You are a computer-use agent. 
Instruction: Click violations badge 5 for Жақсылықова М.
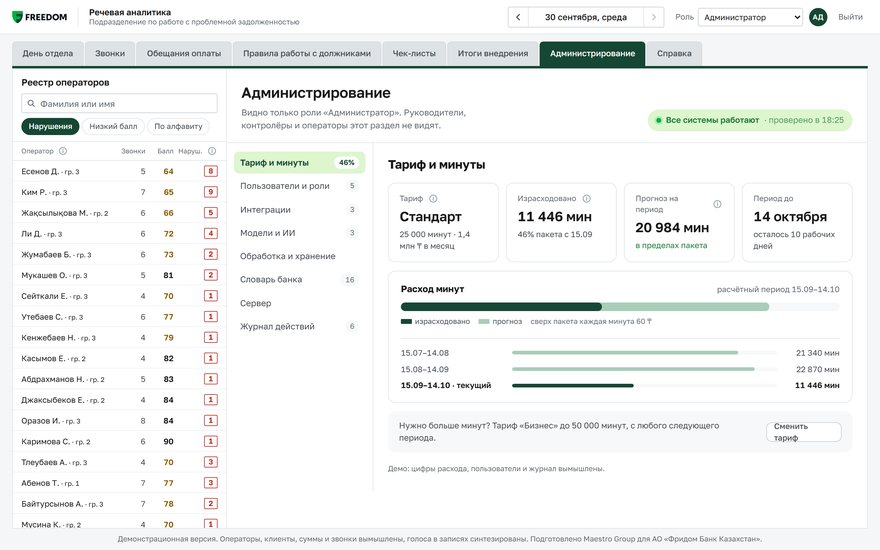210,213
